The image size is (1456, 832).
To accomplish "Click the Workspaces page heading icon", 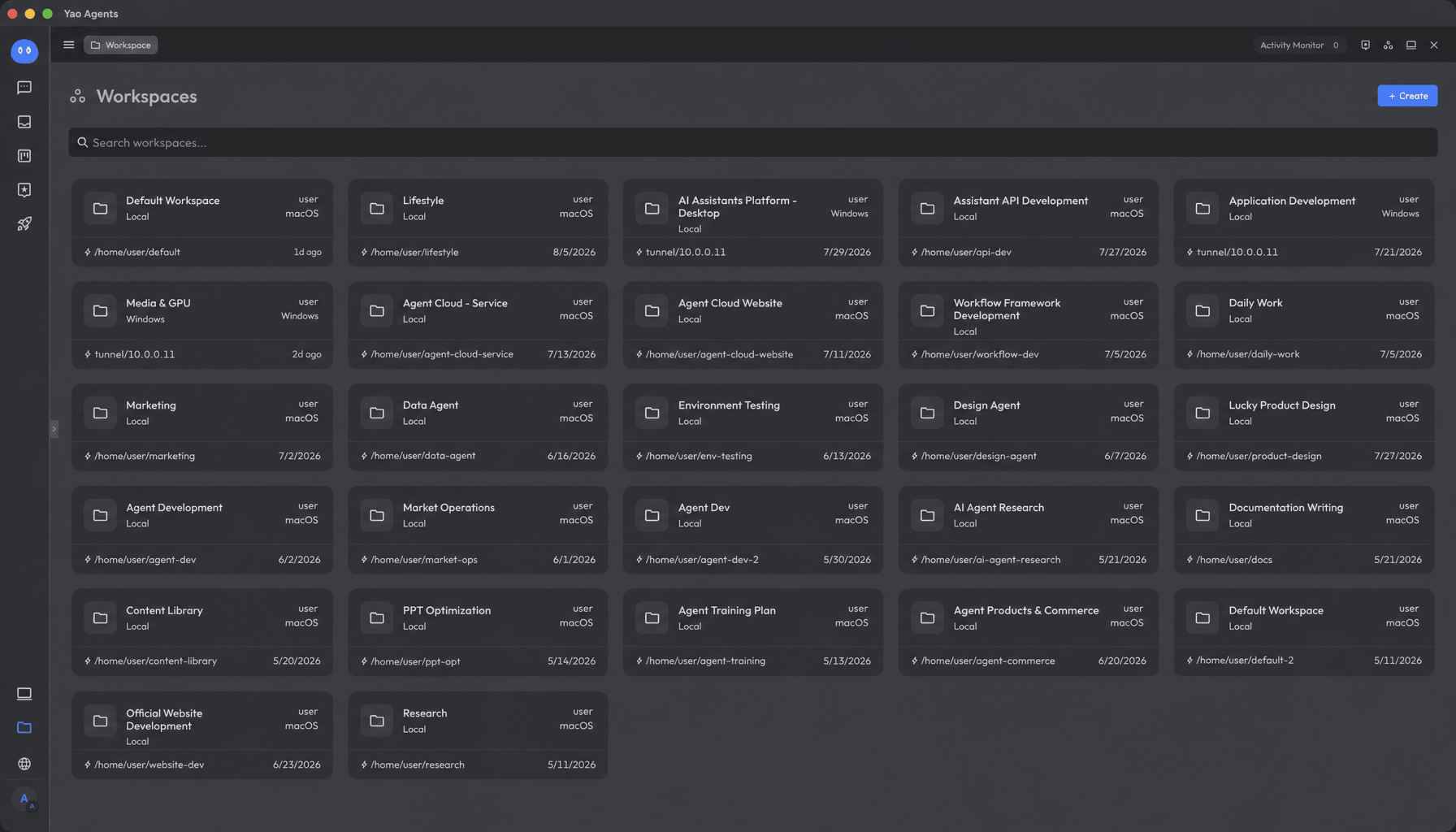I will (77, 97).
